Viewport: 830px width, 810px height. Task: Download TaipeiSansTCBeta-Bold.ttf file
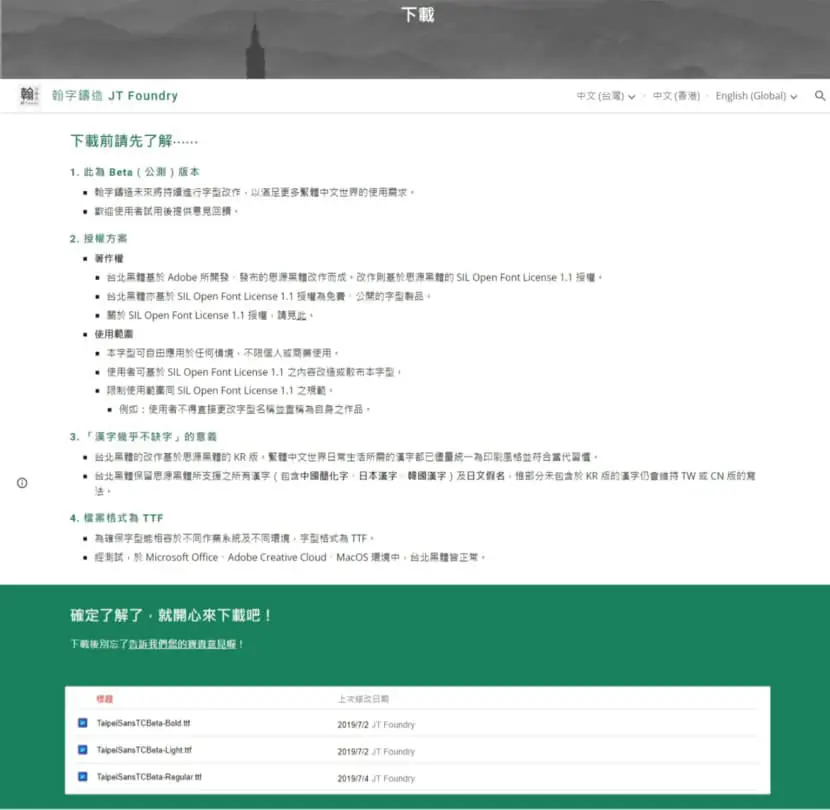[143, 723]
